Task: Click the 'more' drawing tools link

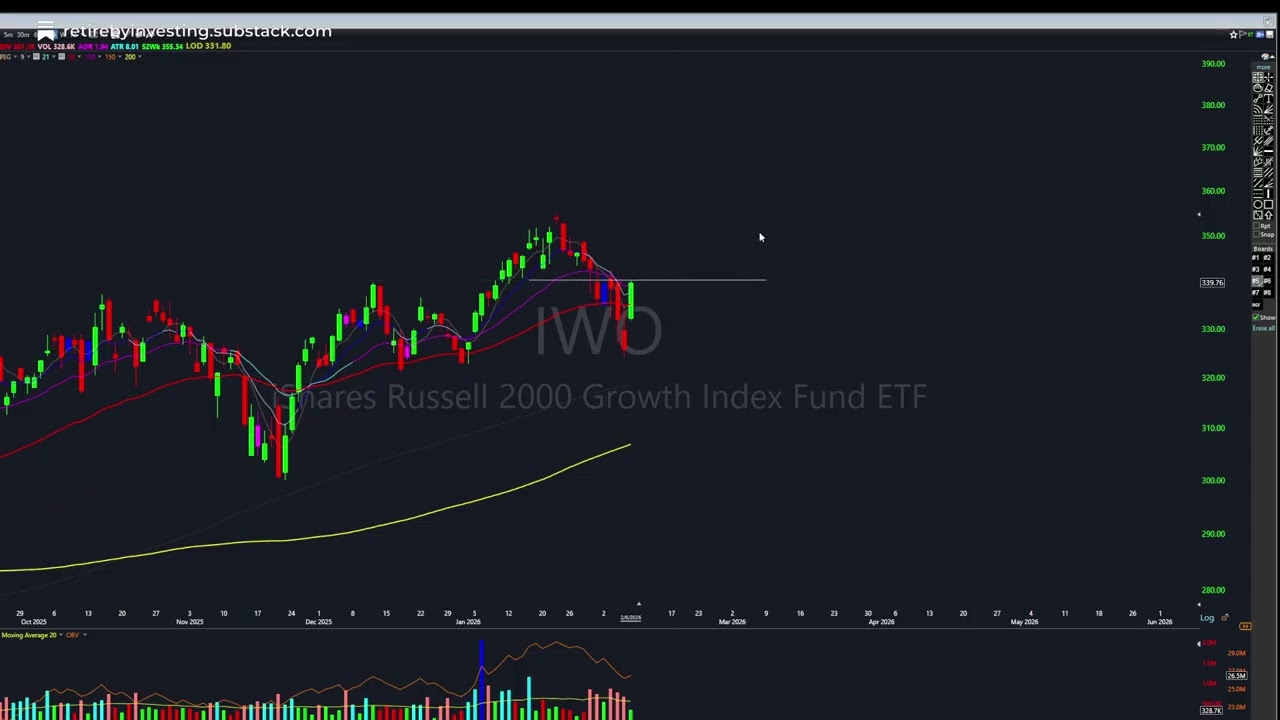Action: [x=1263, y=67]
